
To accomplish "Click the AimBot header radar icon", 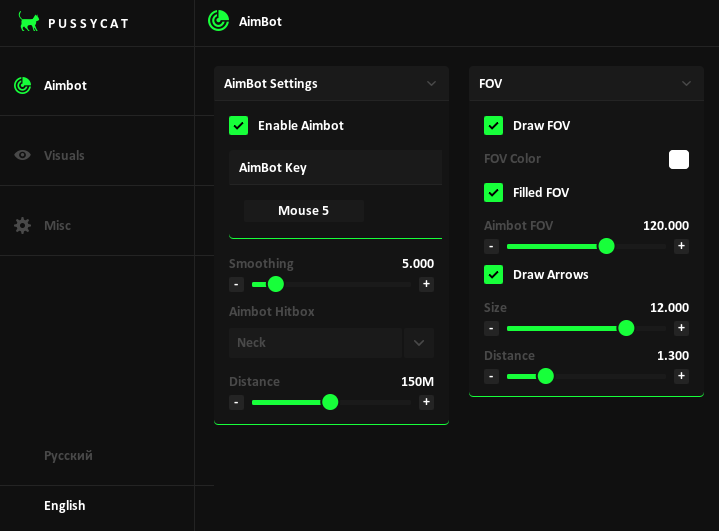I will (x=218, y=20).
